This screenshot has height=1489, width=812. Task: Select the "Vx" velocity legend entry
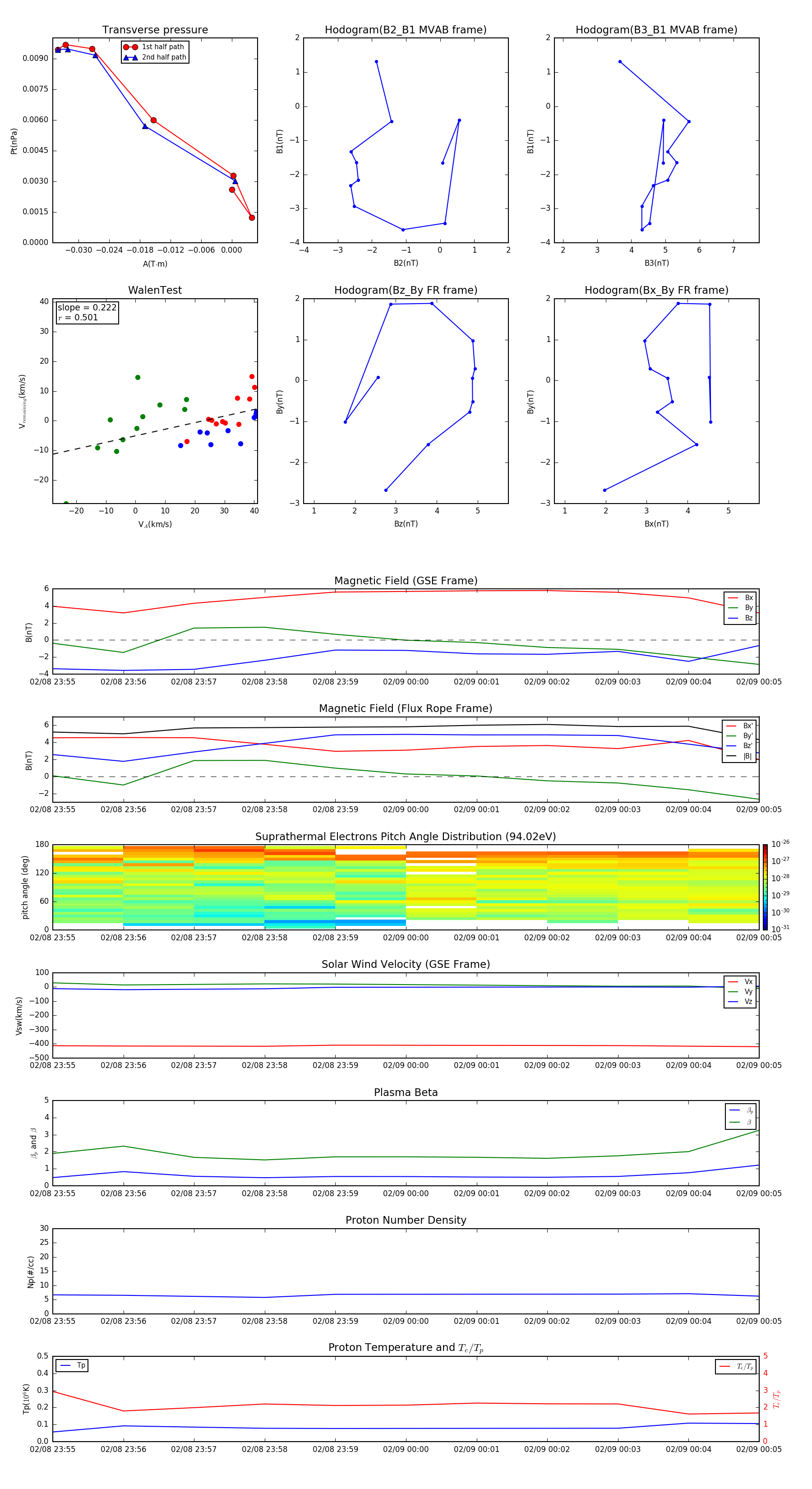click(x=740, y=981)
